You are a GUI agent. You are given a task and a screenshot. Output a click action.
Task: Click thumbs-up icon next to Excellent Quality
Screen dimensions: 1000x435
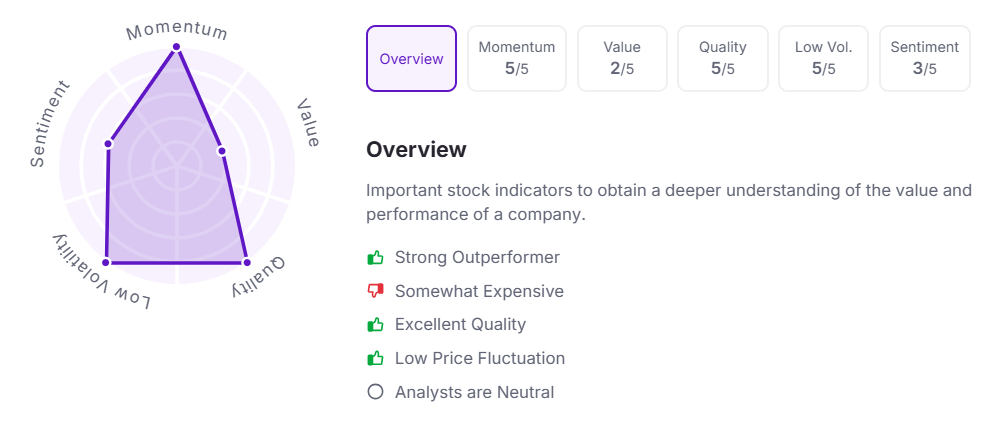(x=376, y=325)
